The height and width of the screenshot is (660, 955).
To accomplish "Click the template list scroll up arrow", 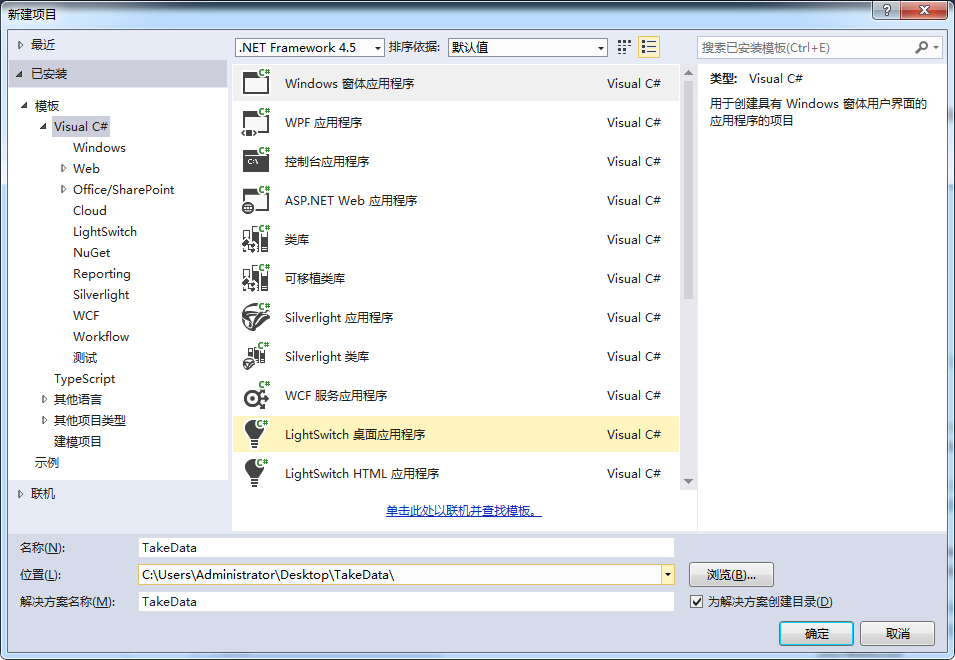I will point(688,73).
